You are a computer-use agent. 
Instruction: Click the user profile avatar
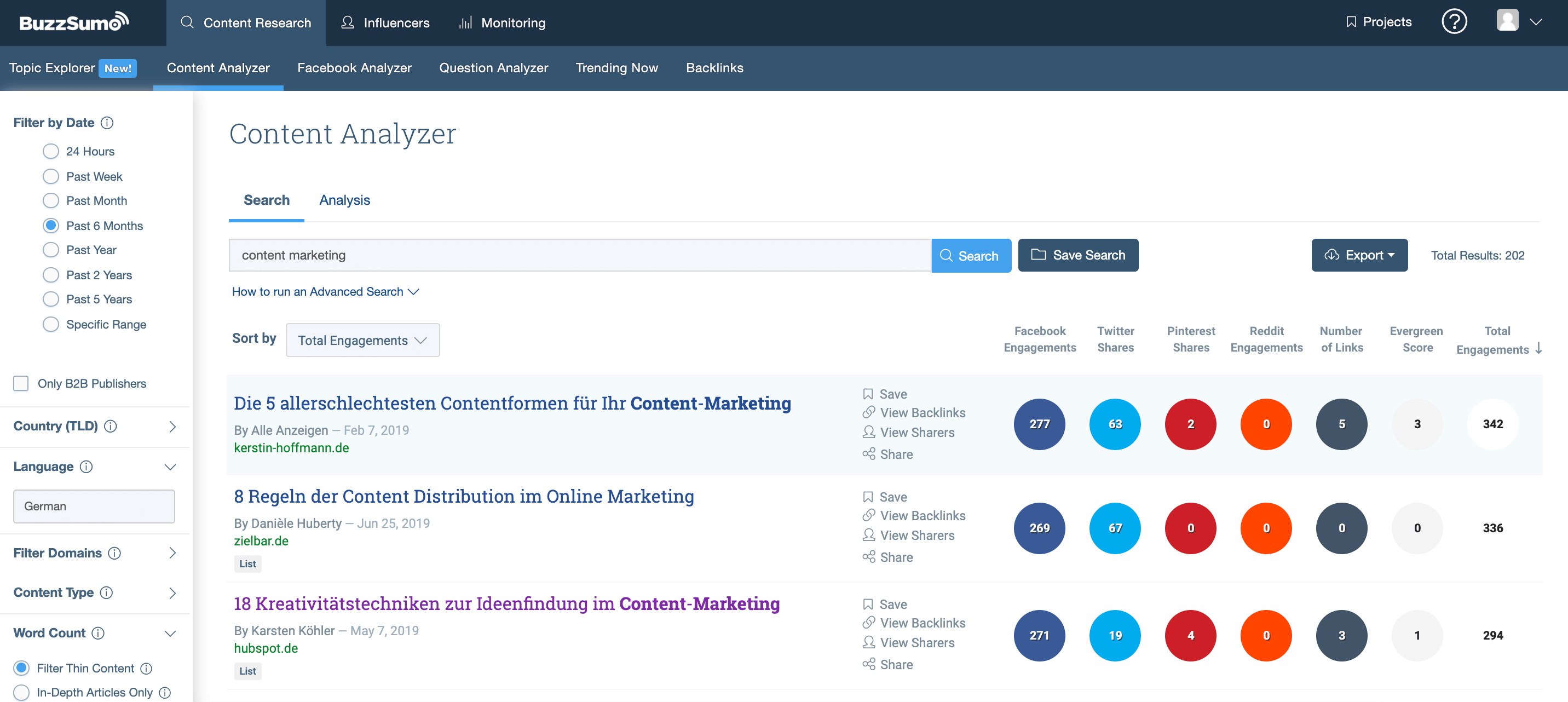click(x=1507, y=20)
